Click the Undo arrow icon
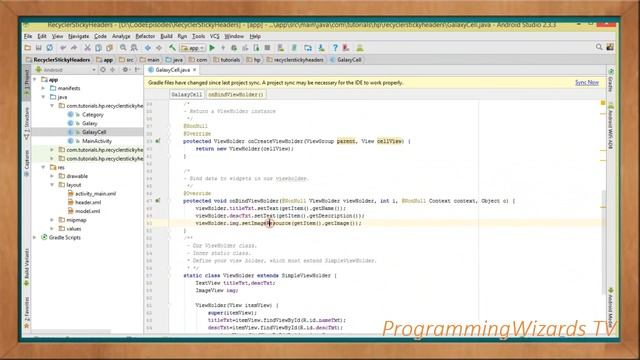 (x=63, y=48)
